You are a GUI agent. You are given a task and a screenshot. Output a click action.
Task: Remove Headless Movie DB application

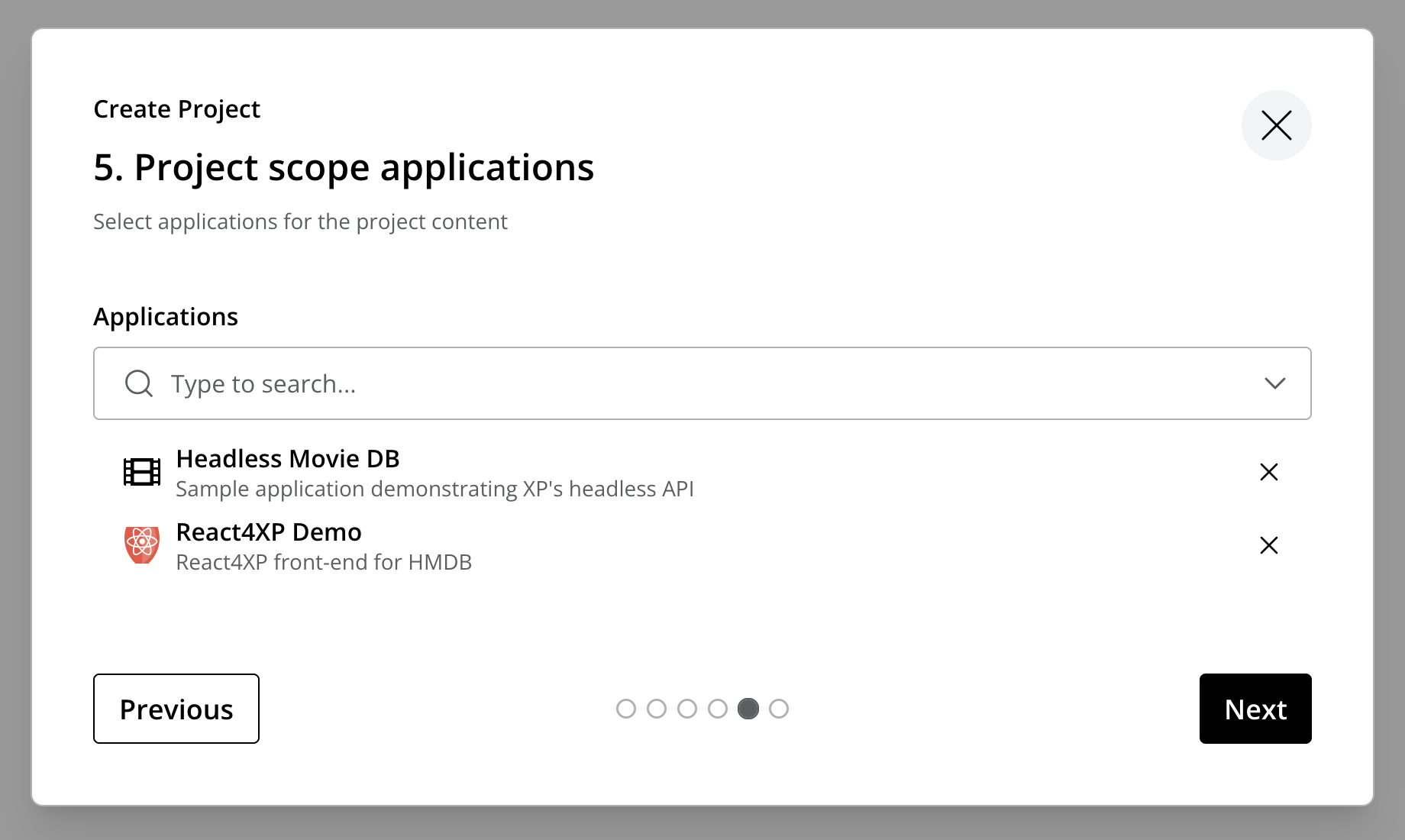pyautogui.click(x=1268, y=472)
